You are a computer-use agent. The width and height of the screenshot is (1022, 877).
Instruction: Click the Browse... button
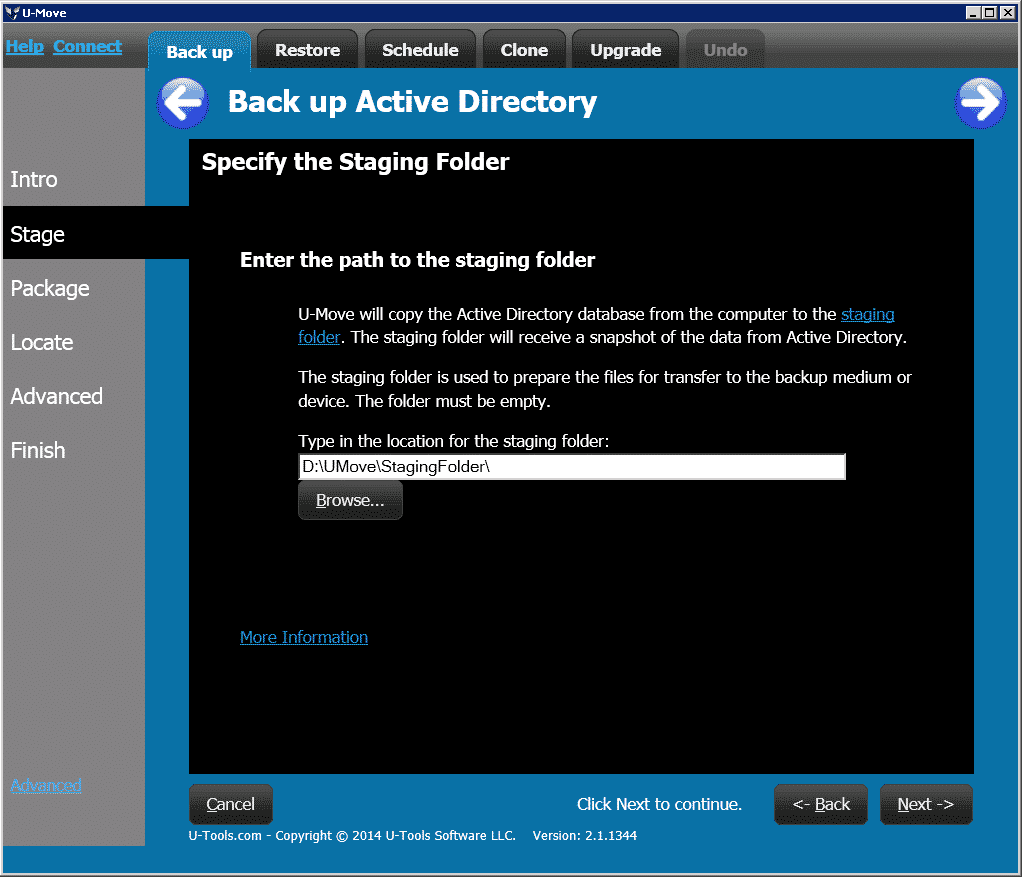tap(350, 500)
